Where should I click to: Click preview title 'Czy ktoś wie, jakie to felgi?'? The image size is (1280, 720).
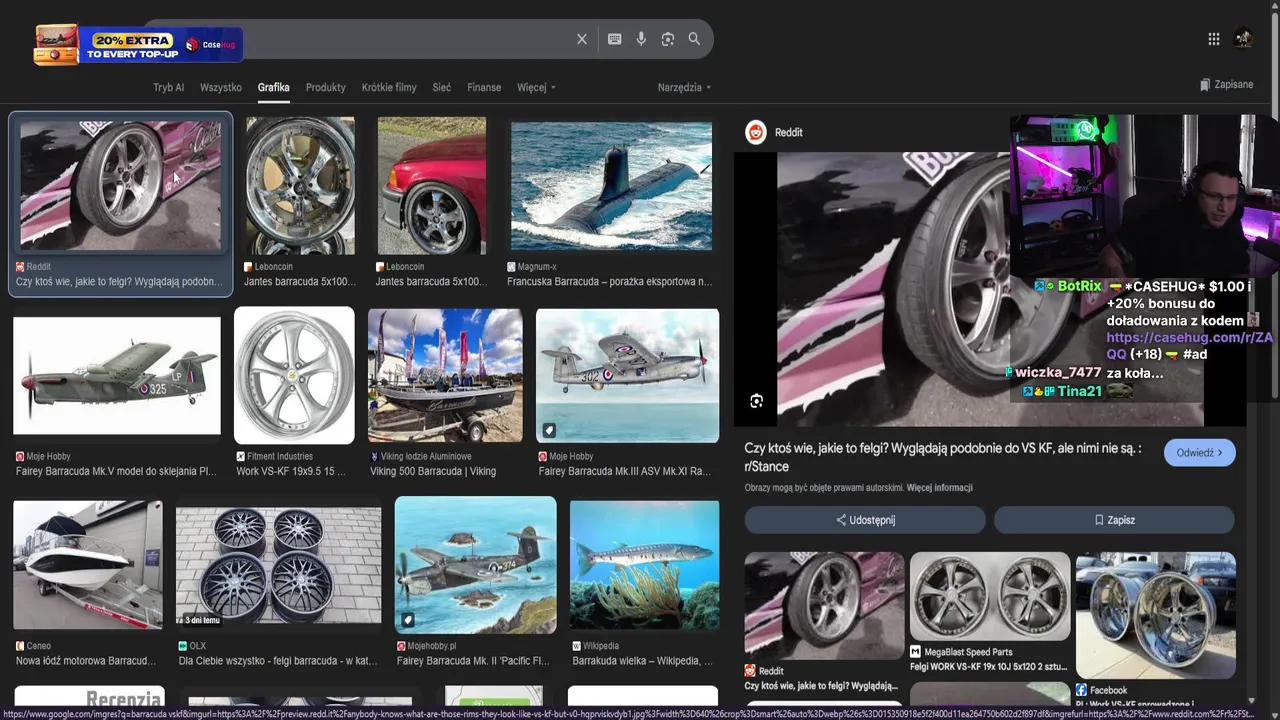(x=943, y=457)
